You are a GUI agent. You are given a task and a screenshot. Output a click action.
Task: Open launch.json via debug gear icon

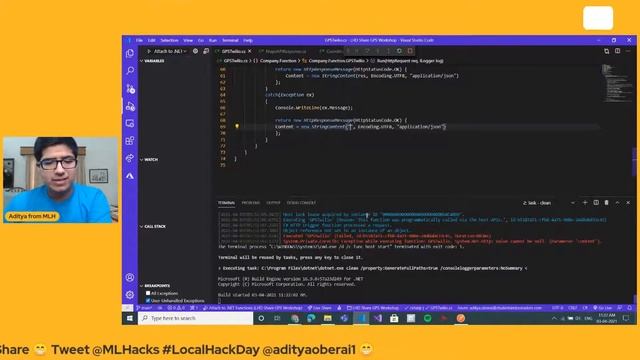point(196,51)
